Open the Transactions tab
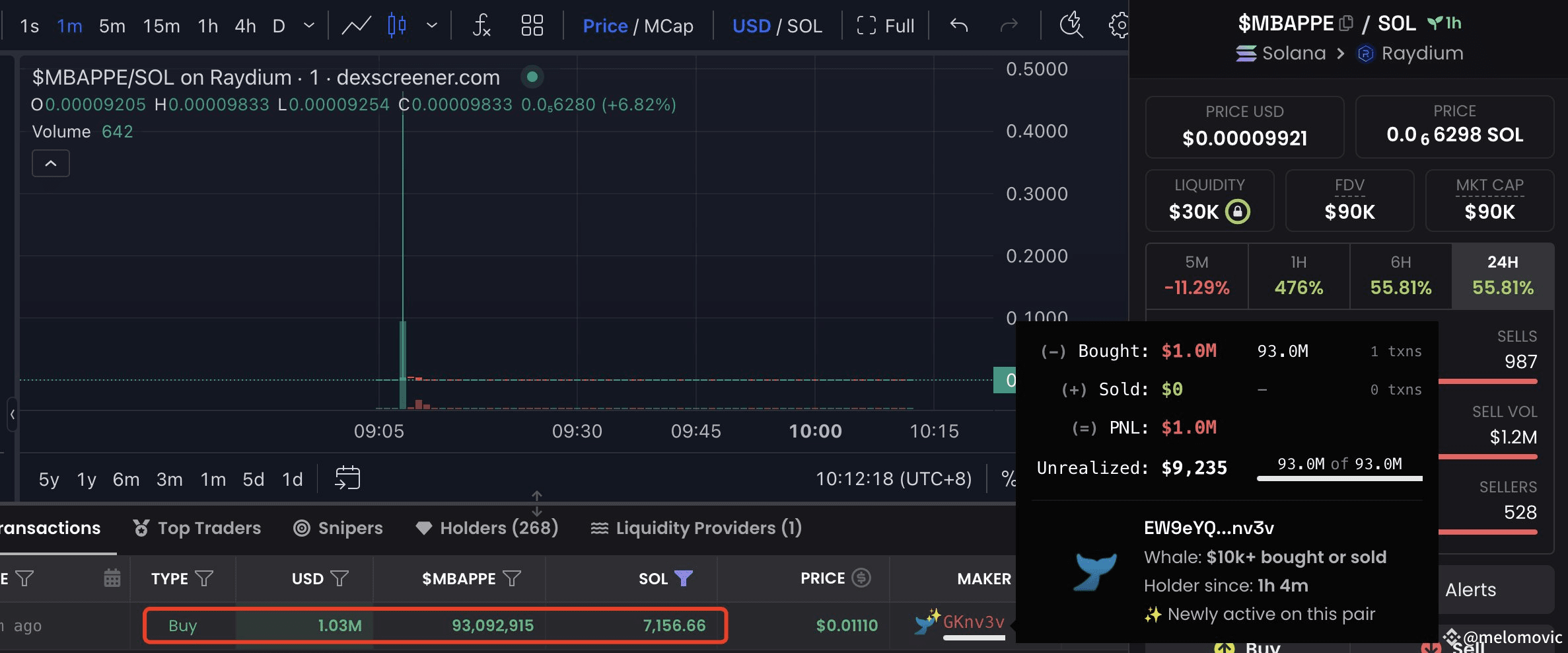This screenshot has height=653, width=1568. point(50,528)
